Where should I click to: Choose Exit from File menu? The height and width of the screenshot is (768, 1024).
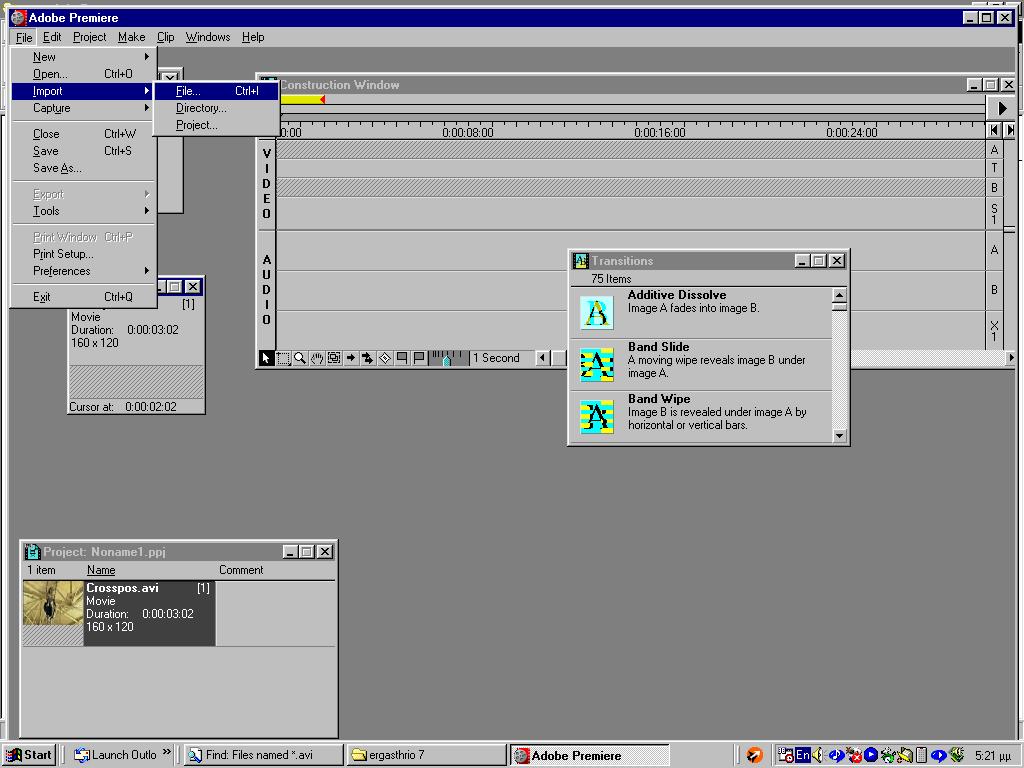coord(84,297)
